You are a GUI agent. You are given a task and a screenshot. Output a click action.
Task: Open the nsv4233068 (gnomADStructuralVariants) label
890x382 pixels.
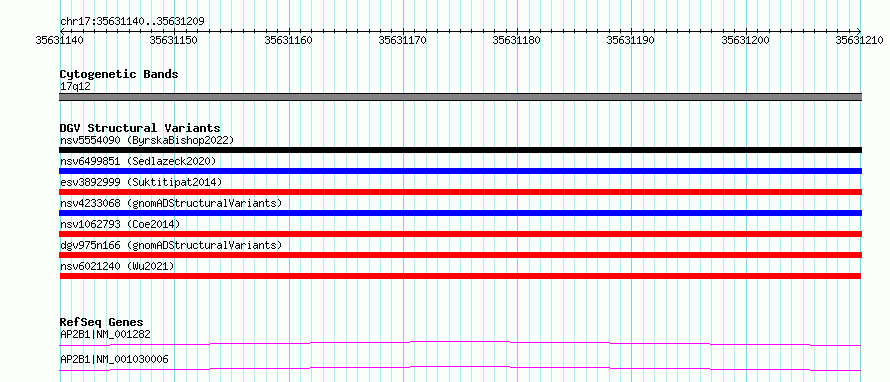[171, 203]
